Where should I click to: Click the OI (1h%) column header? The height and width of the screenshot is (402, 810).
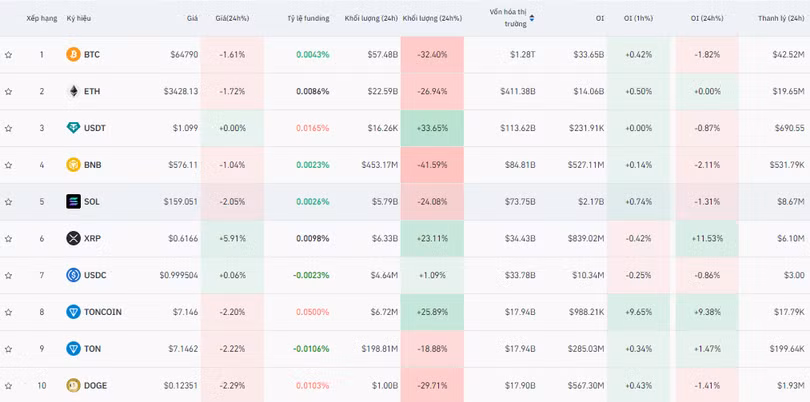636,18
